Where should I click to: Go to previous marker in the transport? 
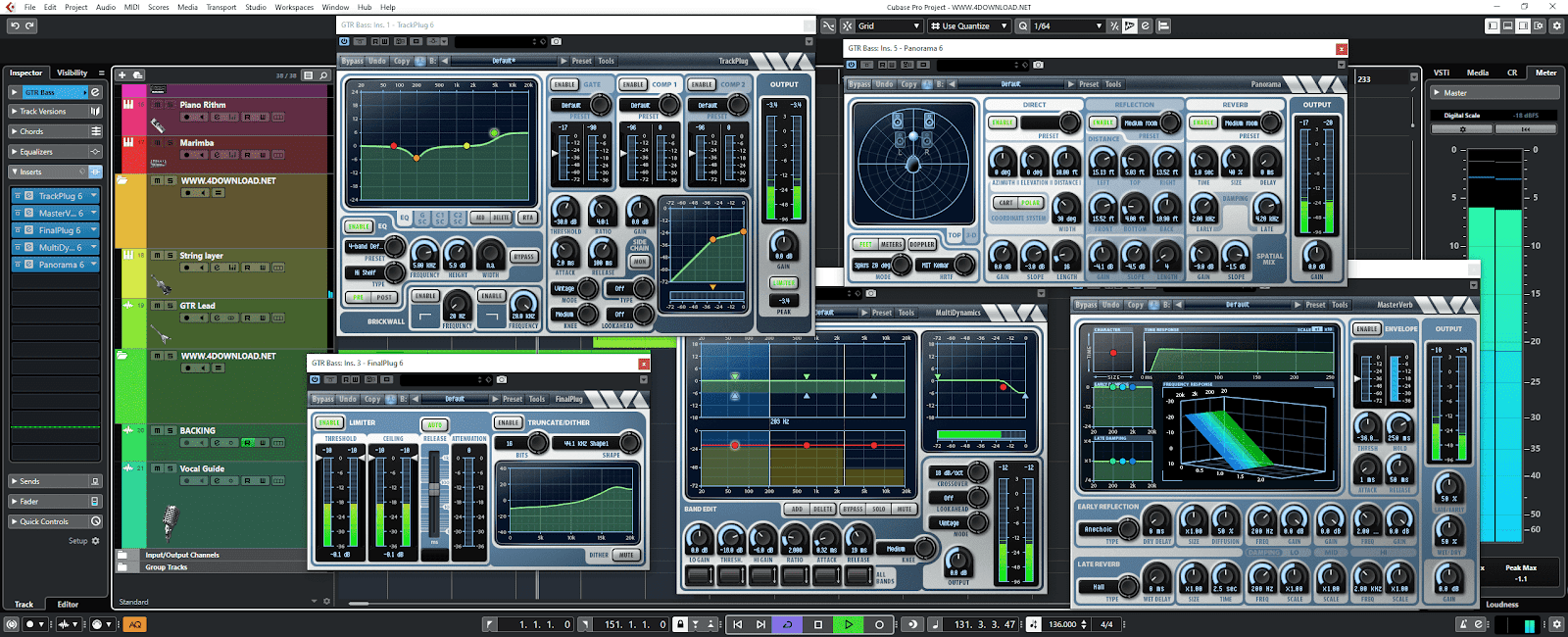click(737, 624)
